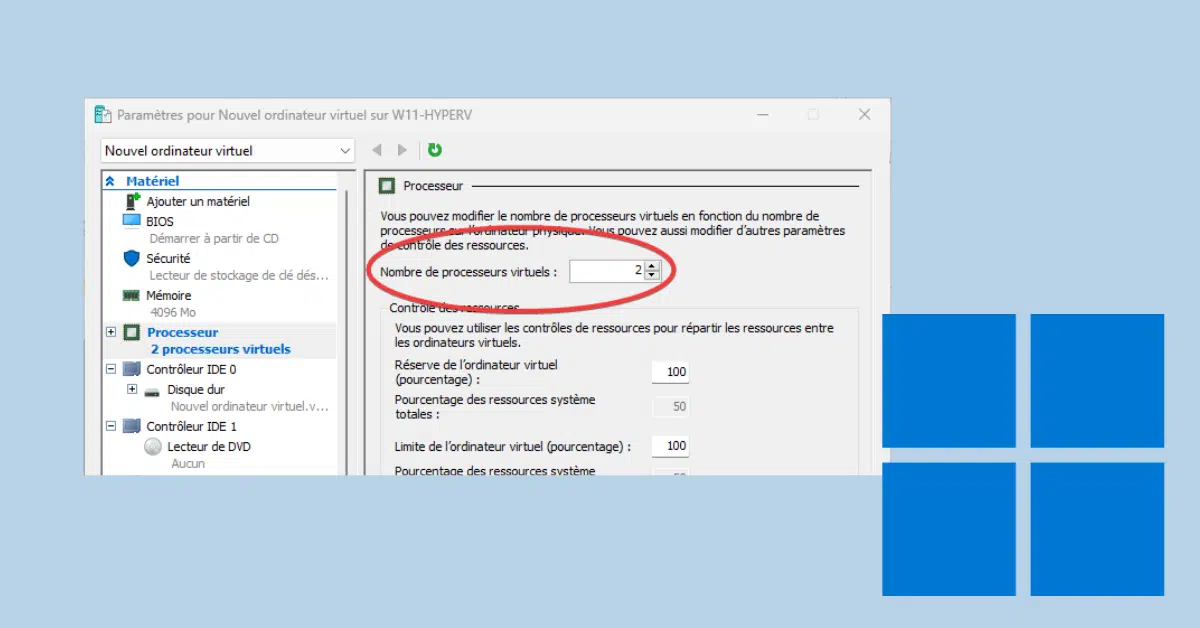Collapse the Contrôleur IDE 1 node
This screenshot has height=628, width=1200.
[x=111, y=426]
